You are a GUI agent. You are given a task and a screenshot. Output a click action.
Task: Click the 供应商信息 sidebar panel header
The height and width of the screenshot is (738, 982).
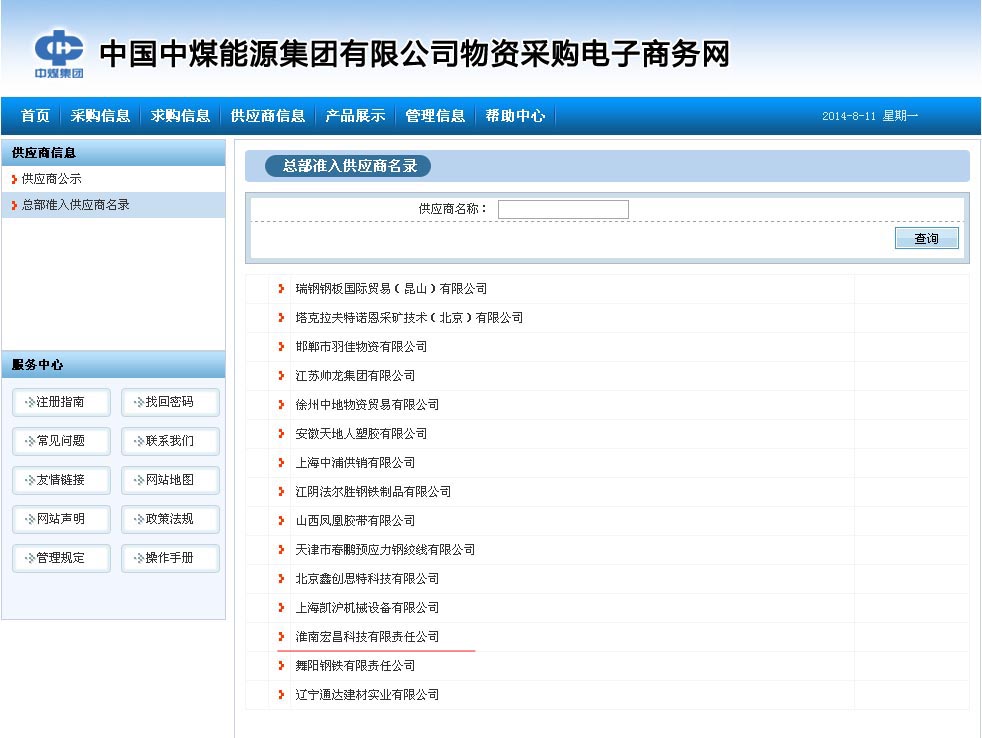click(x=113, y=153)
